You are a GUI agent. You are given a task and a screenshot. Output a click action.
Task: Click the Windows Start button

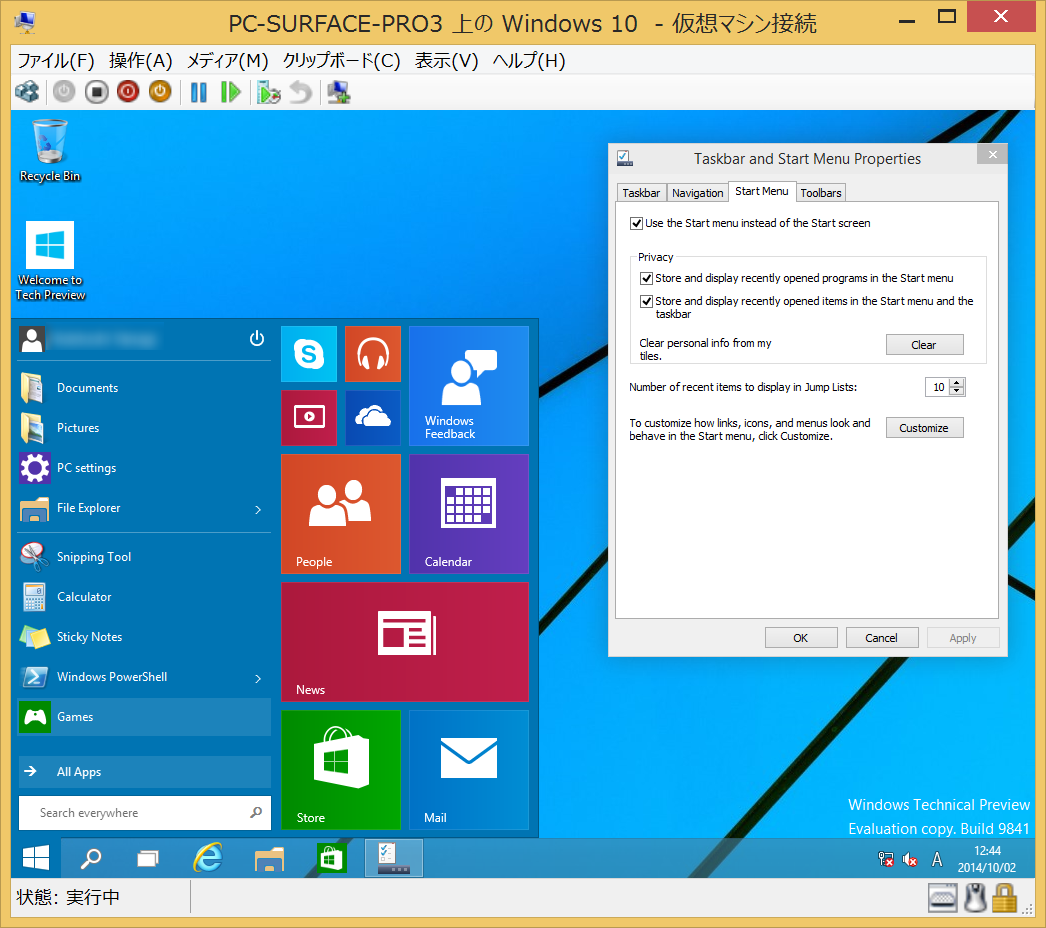[x=36, y=858]
